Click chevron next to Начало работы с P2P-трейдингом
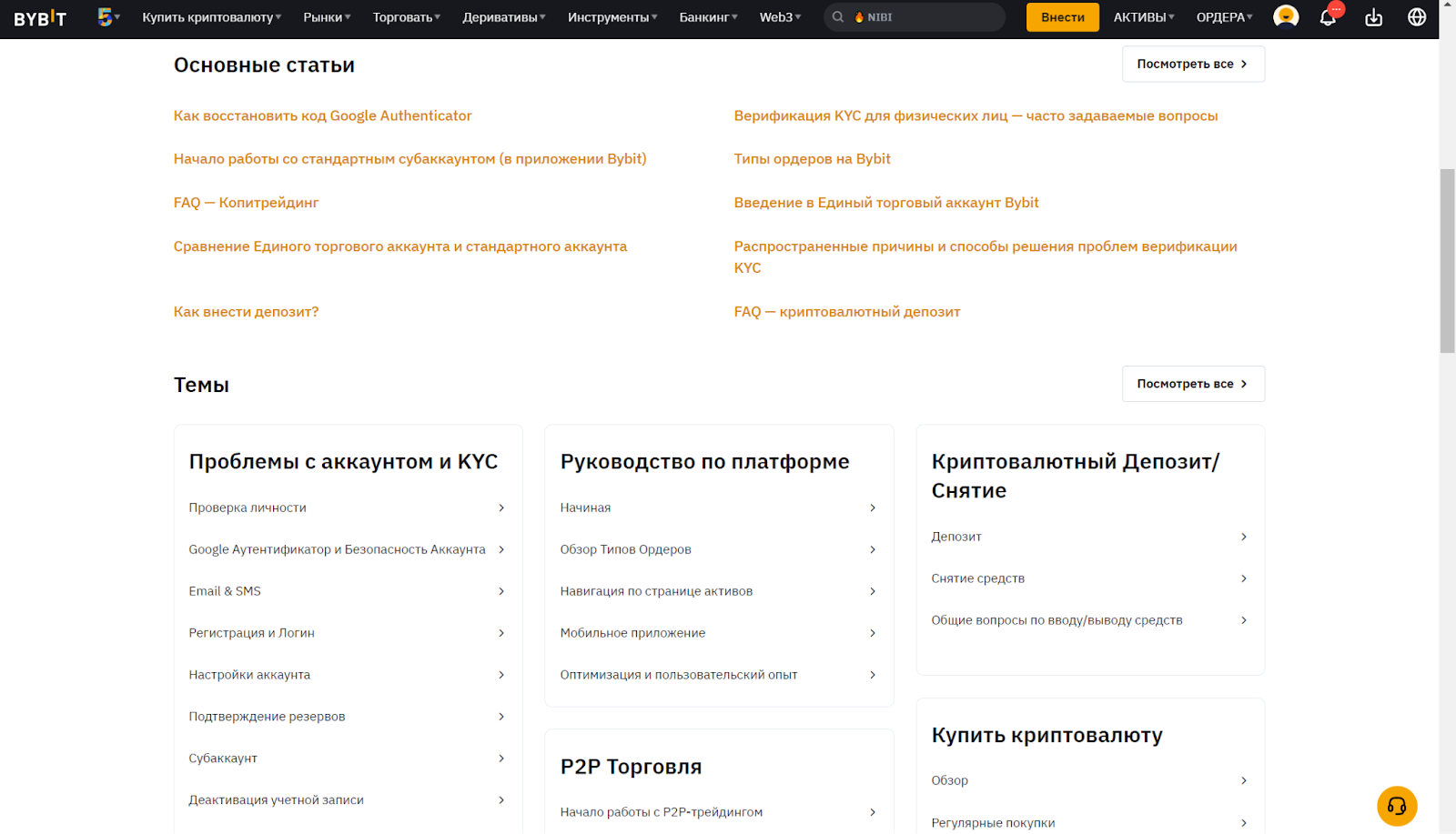 click(873, 812)
